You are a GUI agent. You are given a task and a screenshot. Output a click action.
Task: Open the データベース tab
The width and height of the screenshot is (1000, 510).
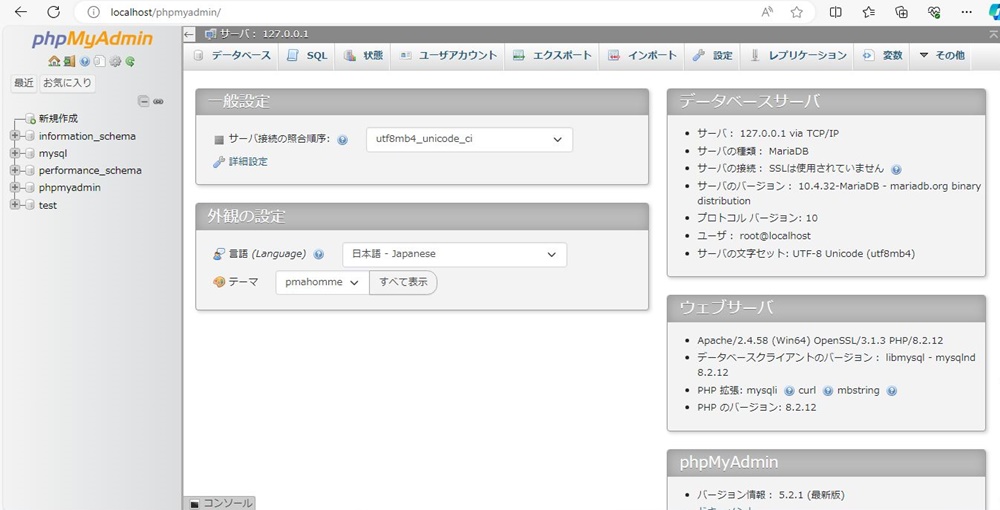(x=233, y=55)
